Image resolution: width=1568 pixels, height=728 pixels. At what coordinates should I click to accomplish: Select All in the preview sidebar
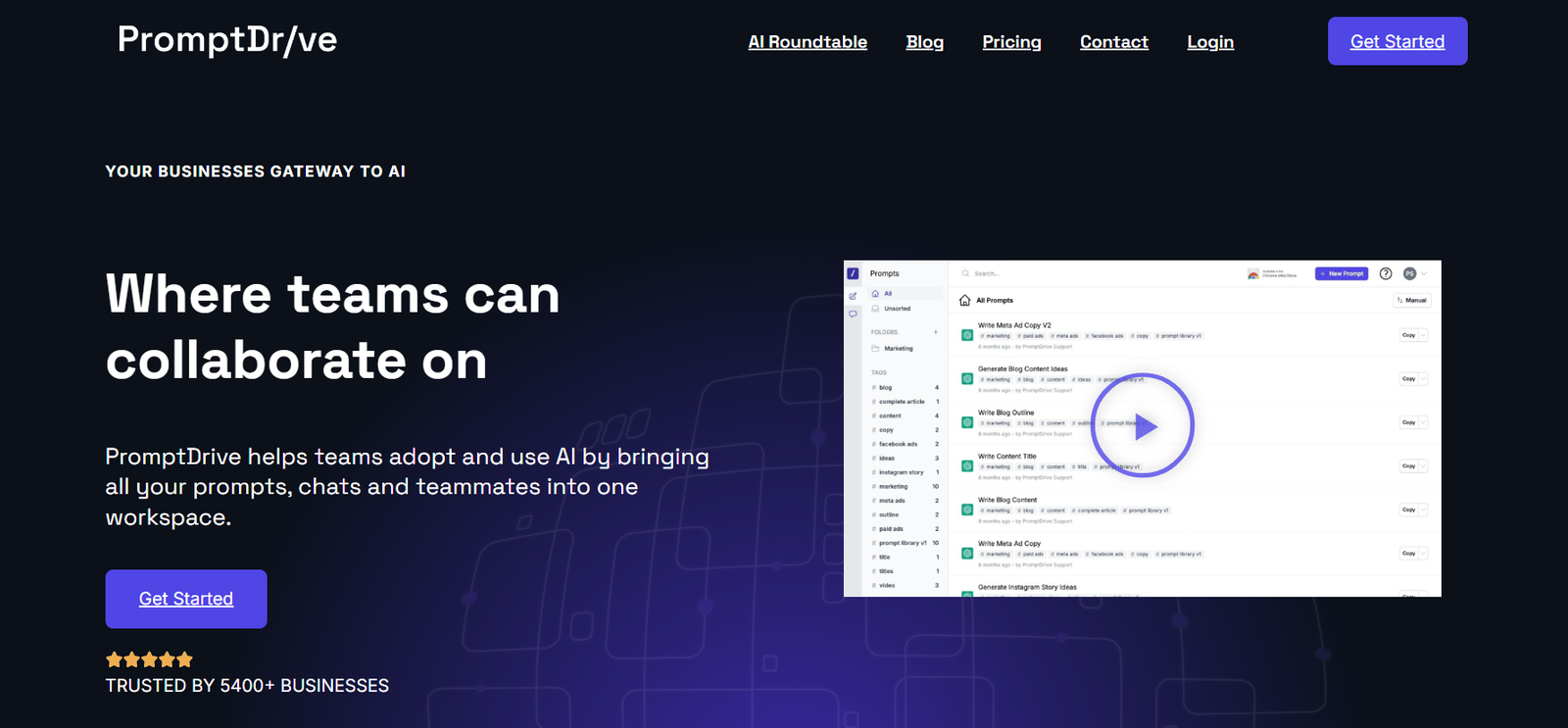(906, 294)
